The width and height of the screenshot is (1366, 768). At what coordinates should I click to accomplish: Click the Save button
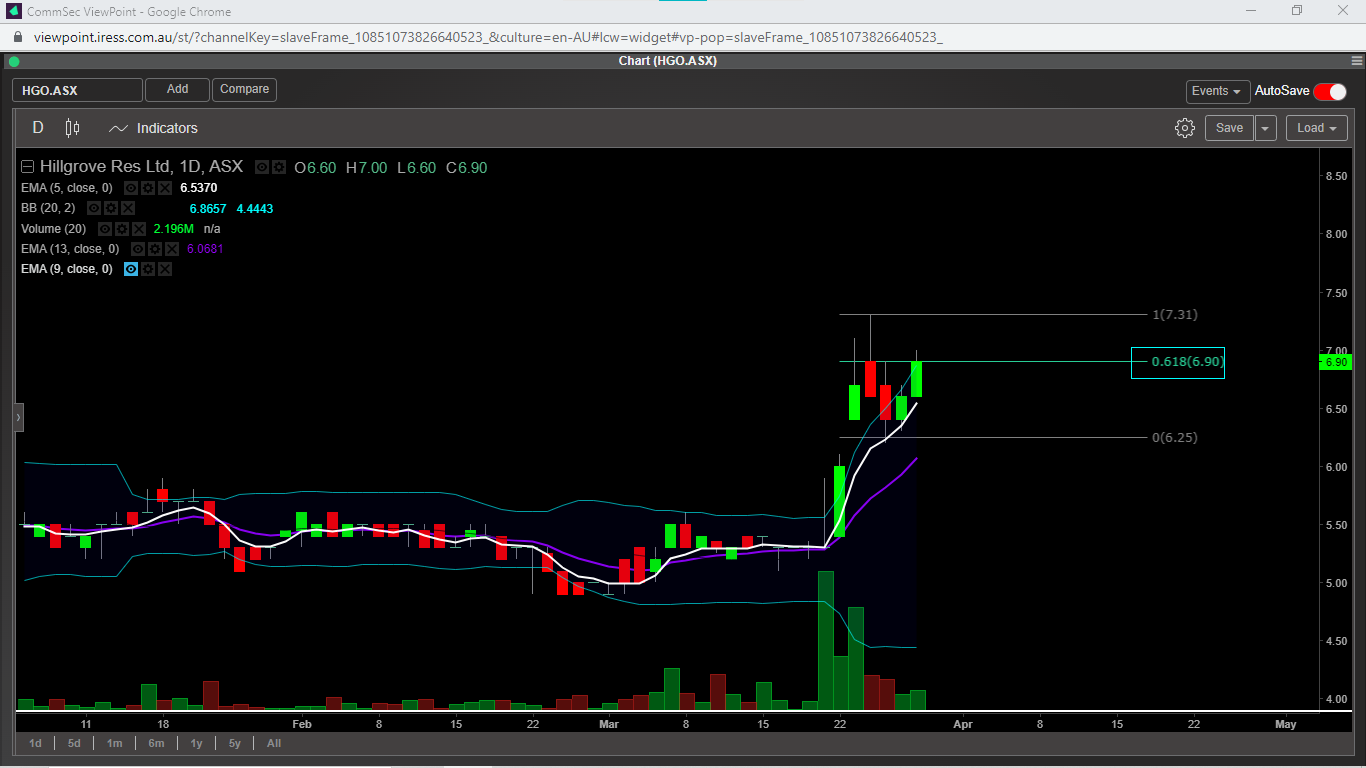(x=1229, y=128)
